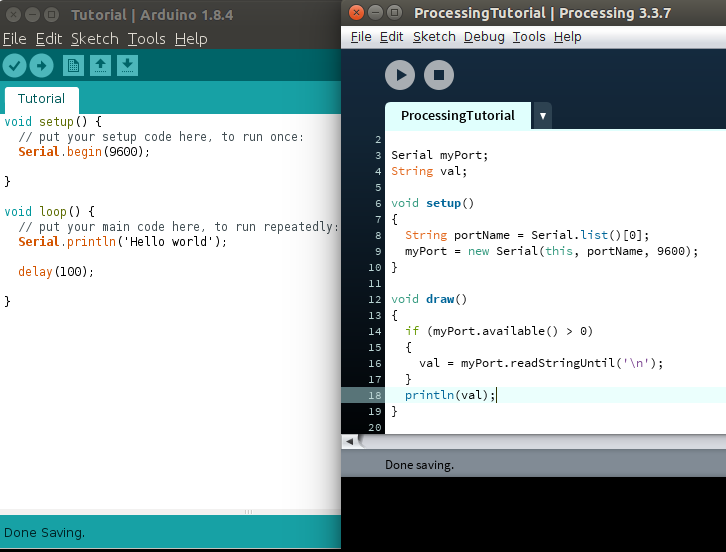The image size is (726, 552).
Task: Close the Arduino window
Action: 13,15
